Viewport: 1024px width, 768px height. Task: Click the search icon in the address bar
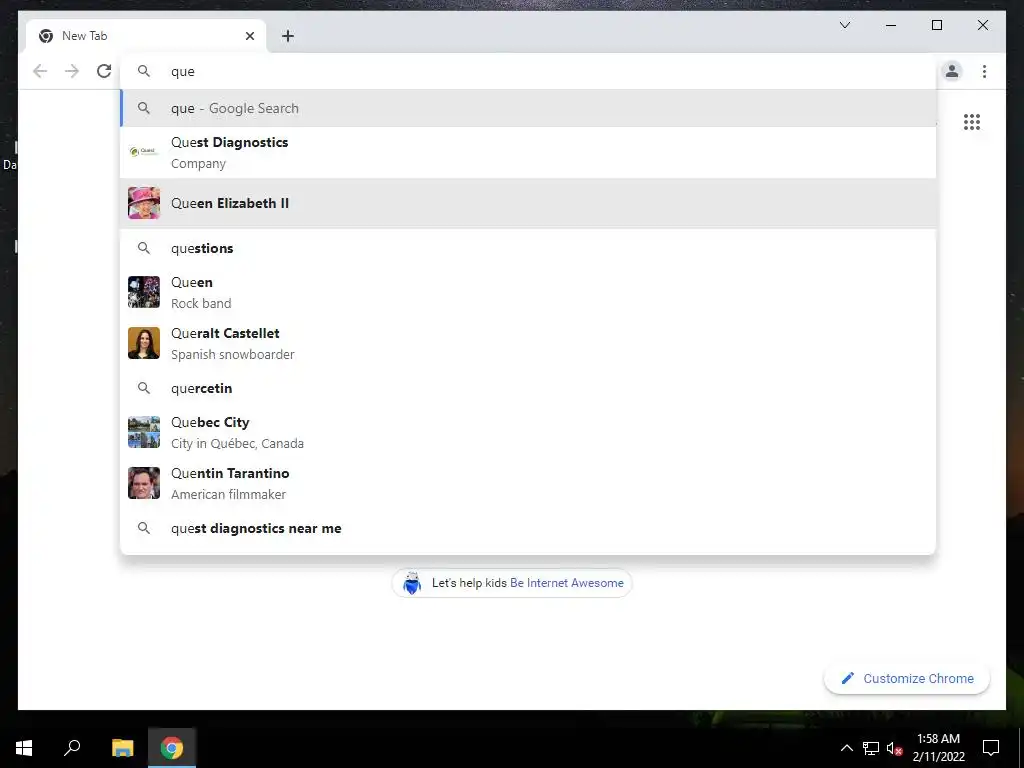pyautogui.click(x=144, y=71)
